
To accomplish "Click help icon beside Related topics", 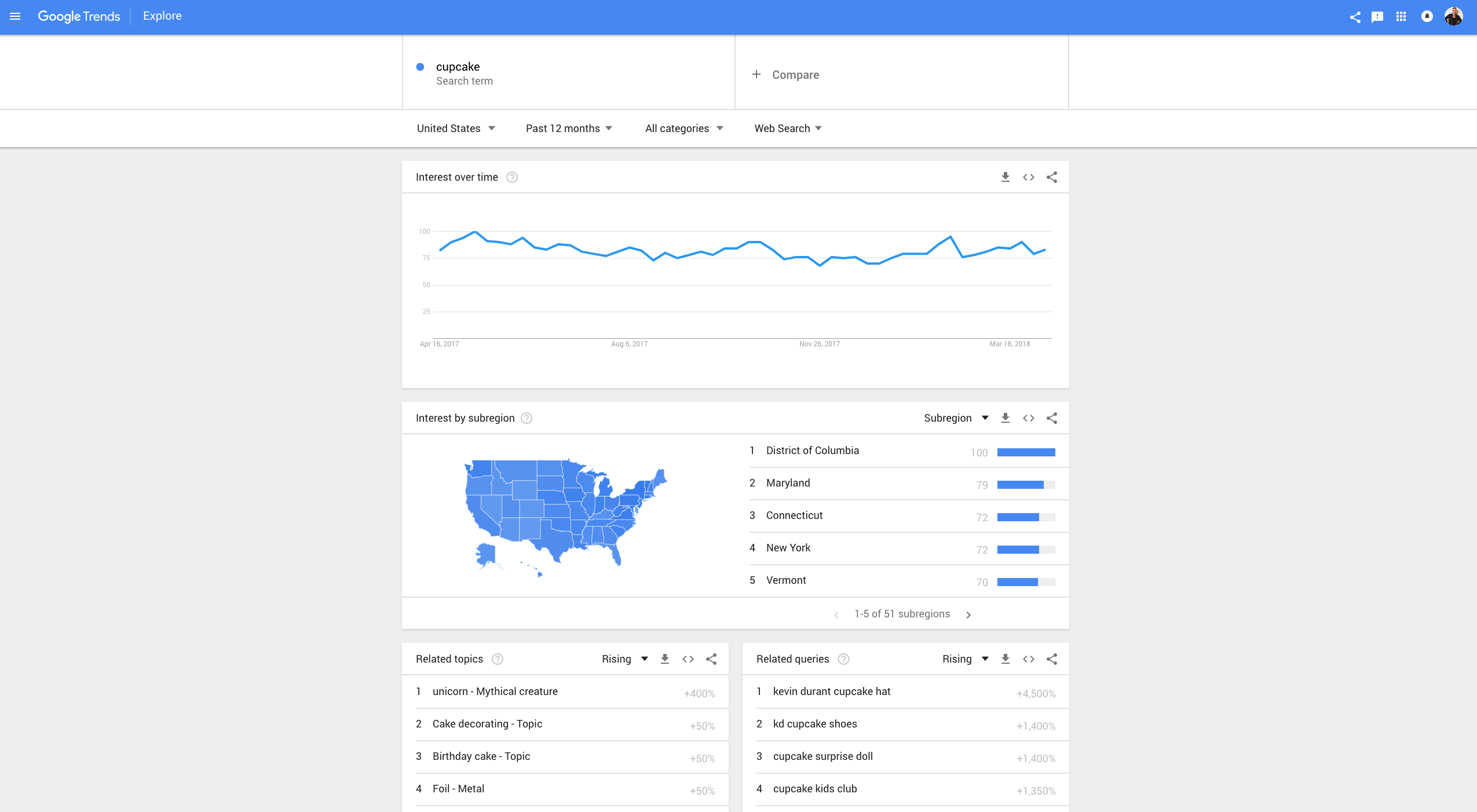I will click(x=497, y=659).
